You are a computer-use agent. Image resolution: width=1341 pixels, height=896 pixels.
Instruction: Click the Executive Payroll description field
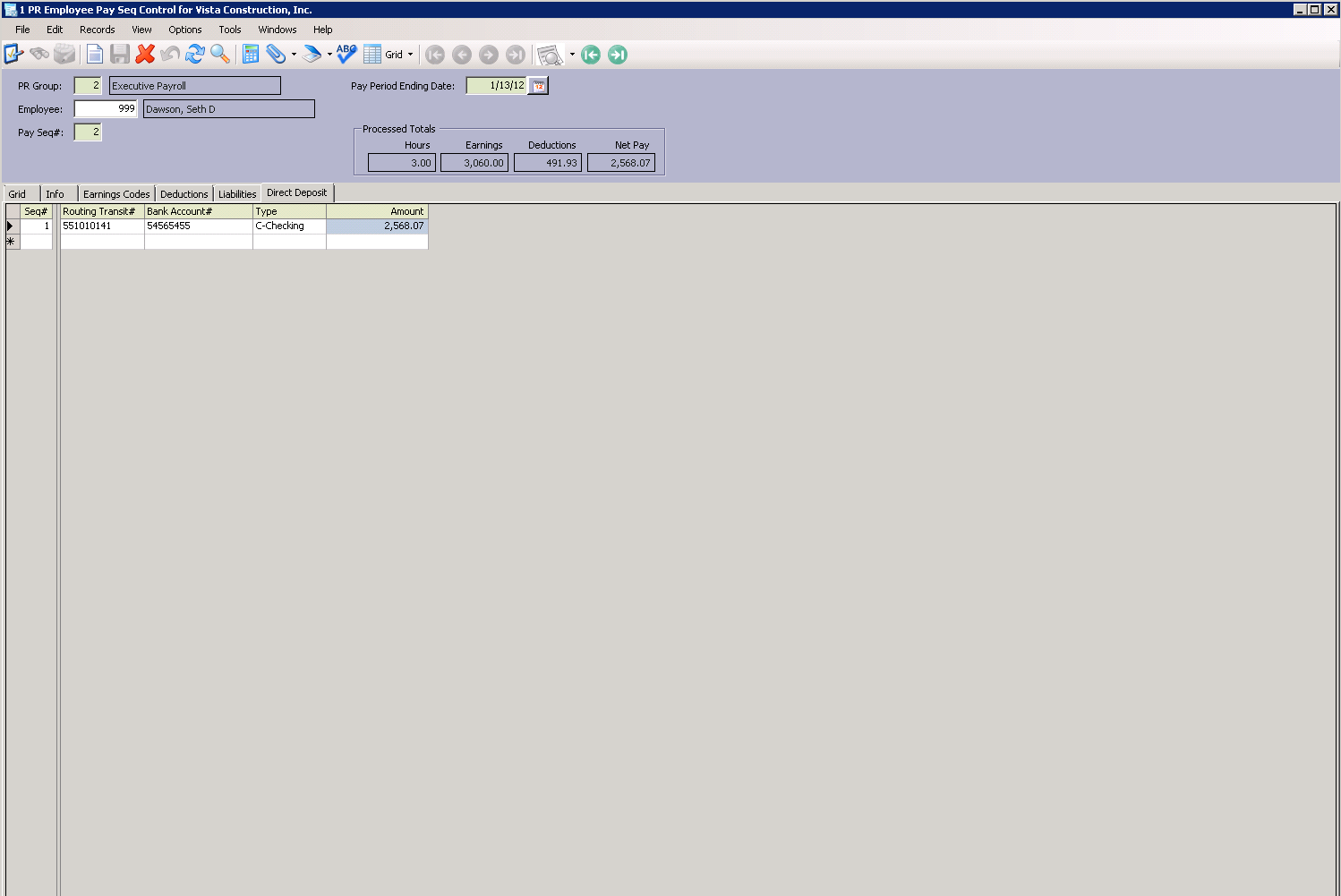tap(195, 86)
